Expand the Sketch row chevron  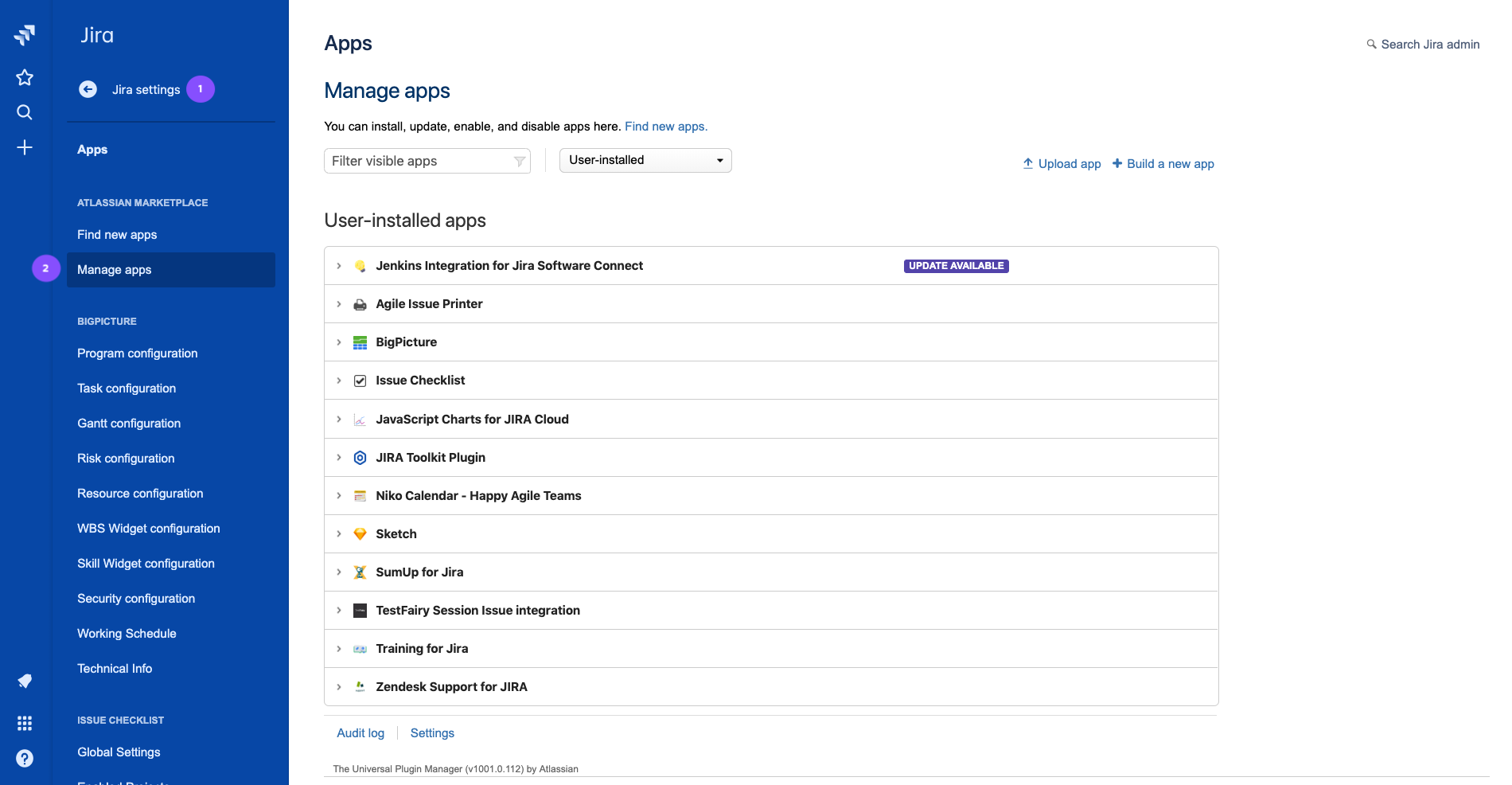pyautogui.click(x=339, y=534)
